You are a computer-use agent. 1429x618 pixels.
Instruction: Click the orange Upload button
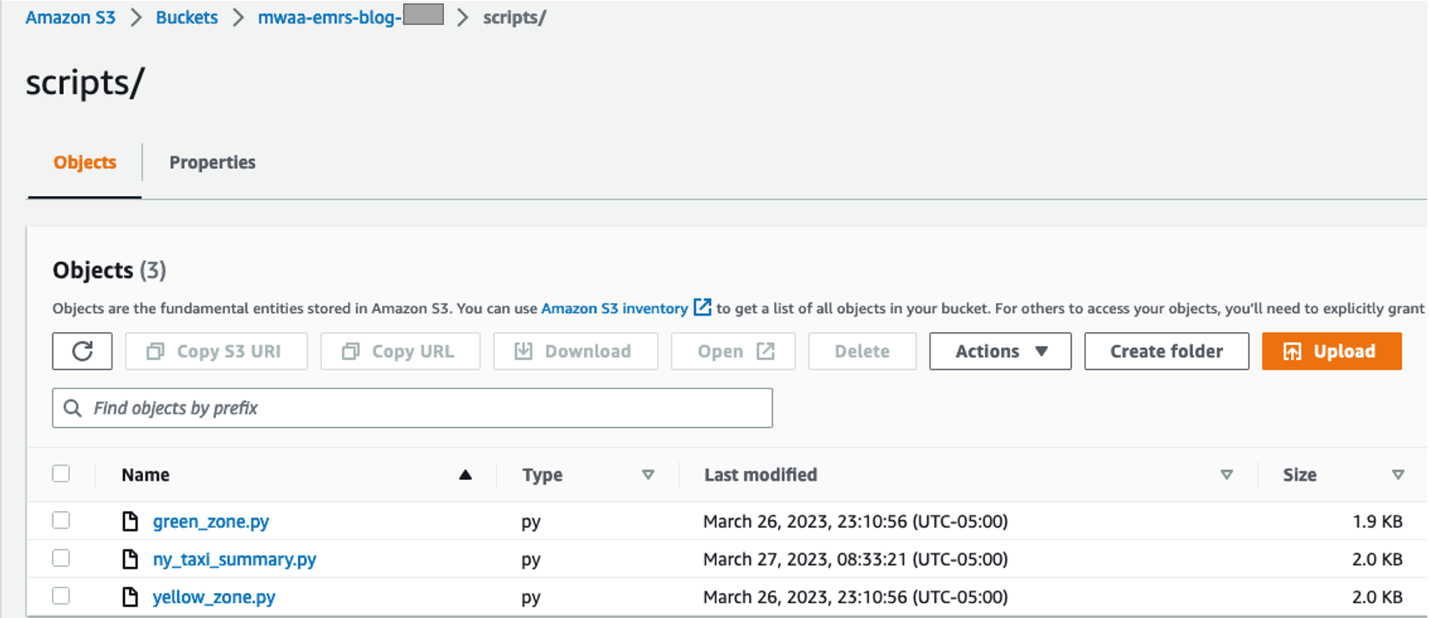(1332, 351)
